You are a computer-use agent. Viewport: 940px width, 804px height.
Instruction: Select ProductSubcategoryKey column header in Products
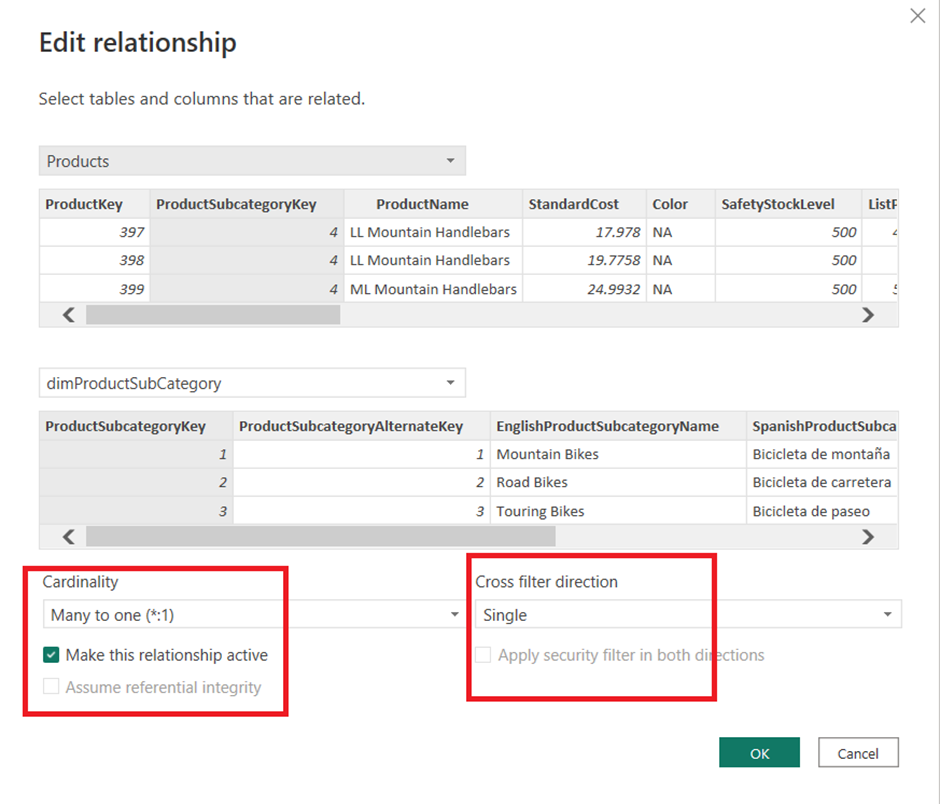point(236,204)
